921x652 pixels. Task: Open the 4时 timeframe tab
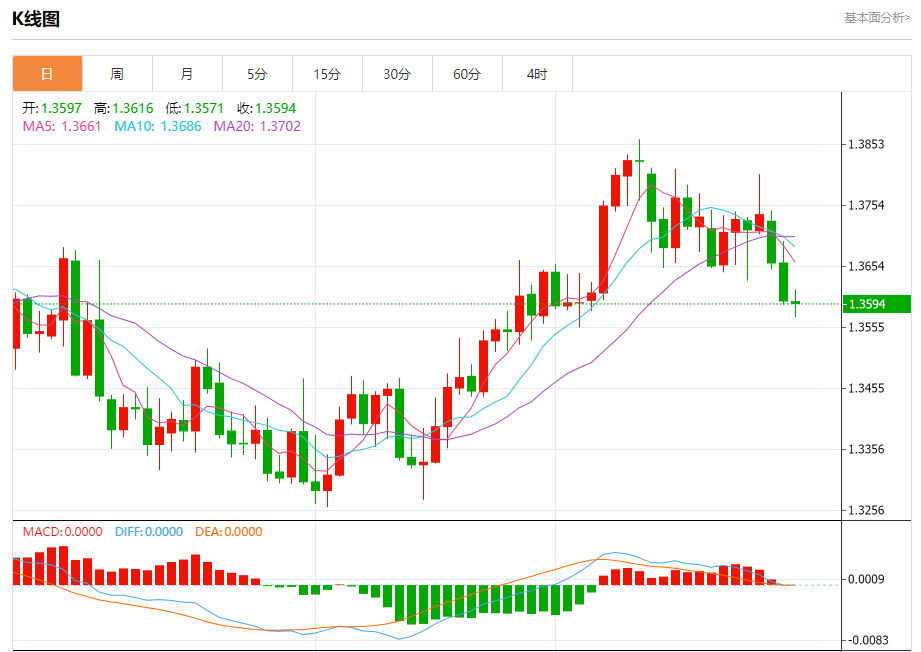[536, 74]
